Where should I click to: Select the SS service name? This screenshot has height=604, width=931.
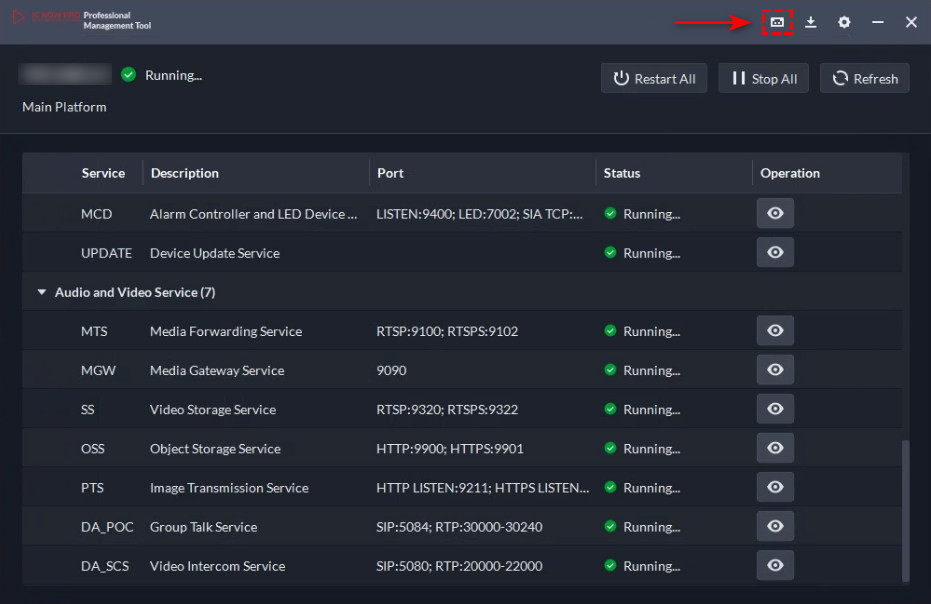87,410
